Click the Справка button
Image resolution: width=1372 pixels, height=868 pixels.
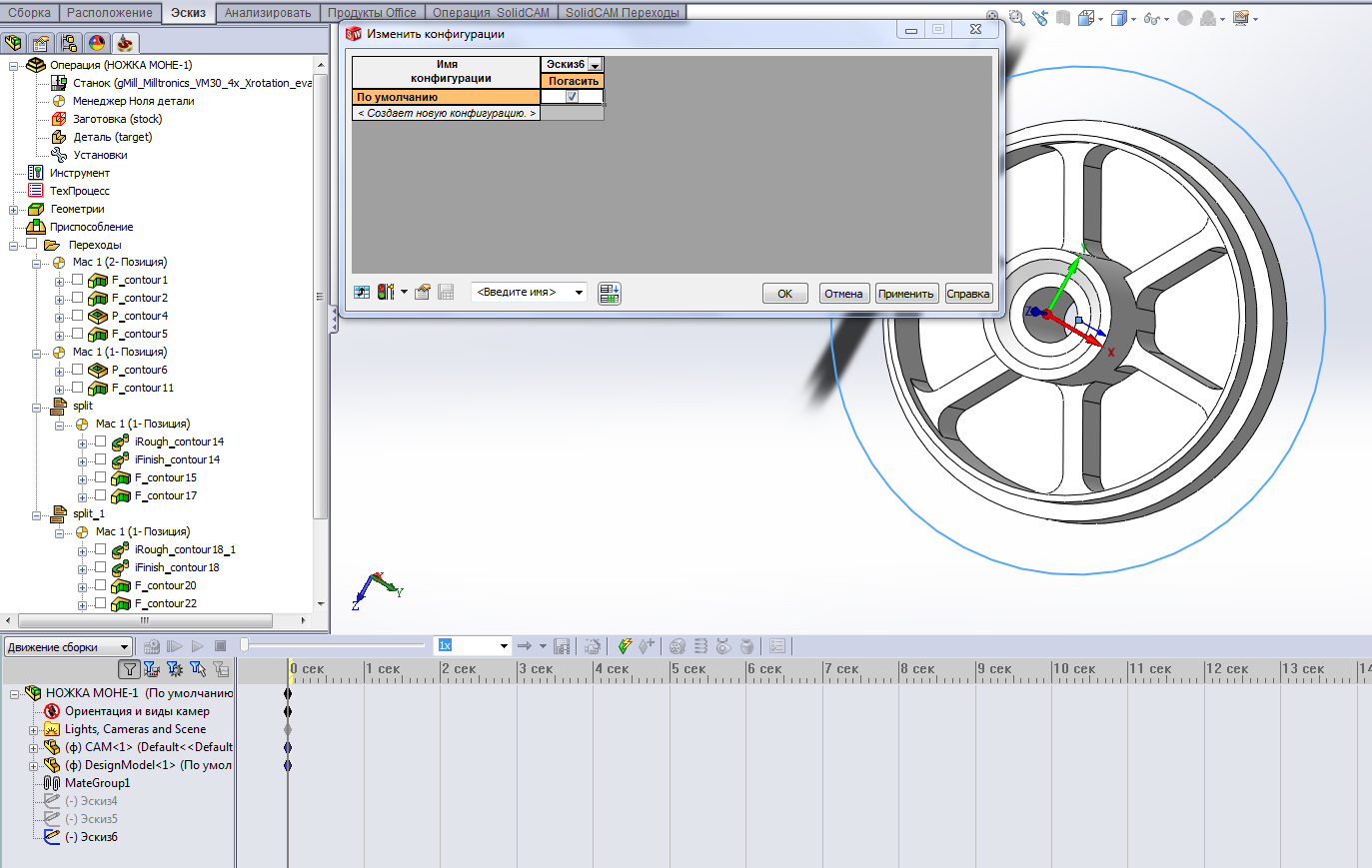(x=968, y=294)
